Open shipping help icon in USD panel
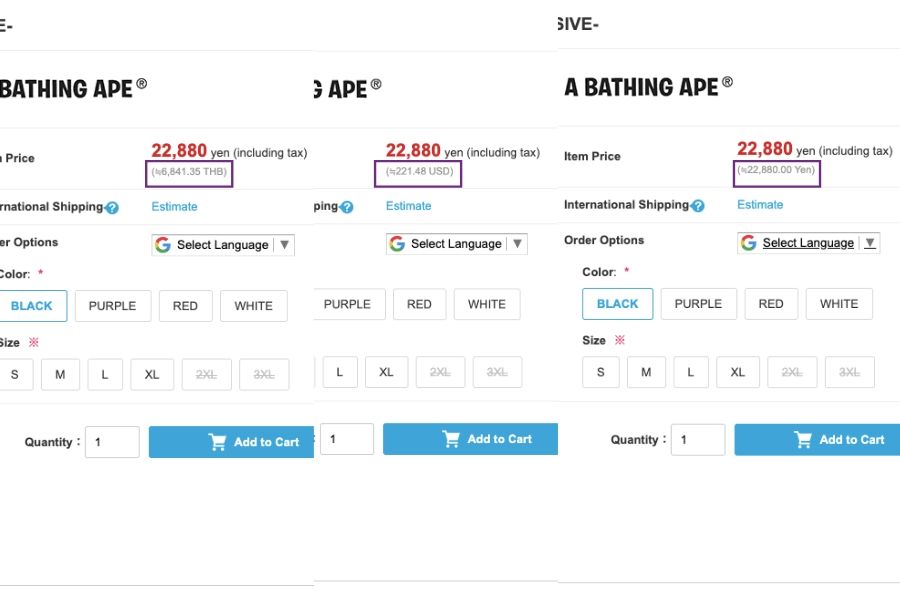The height and width of the screenshot is (600, 900). pos(347,207)
